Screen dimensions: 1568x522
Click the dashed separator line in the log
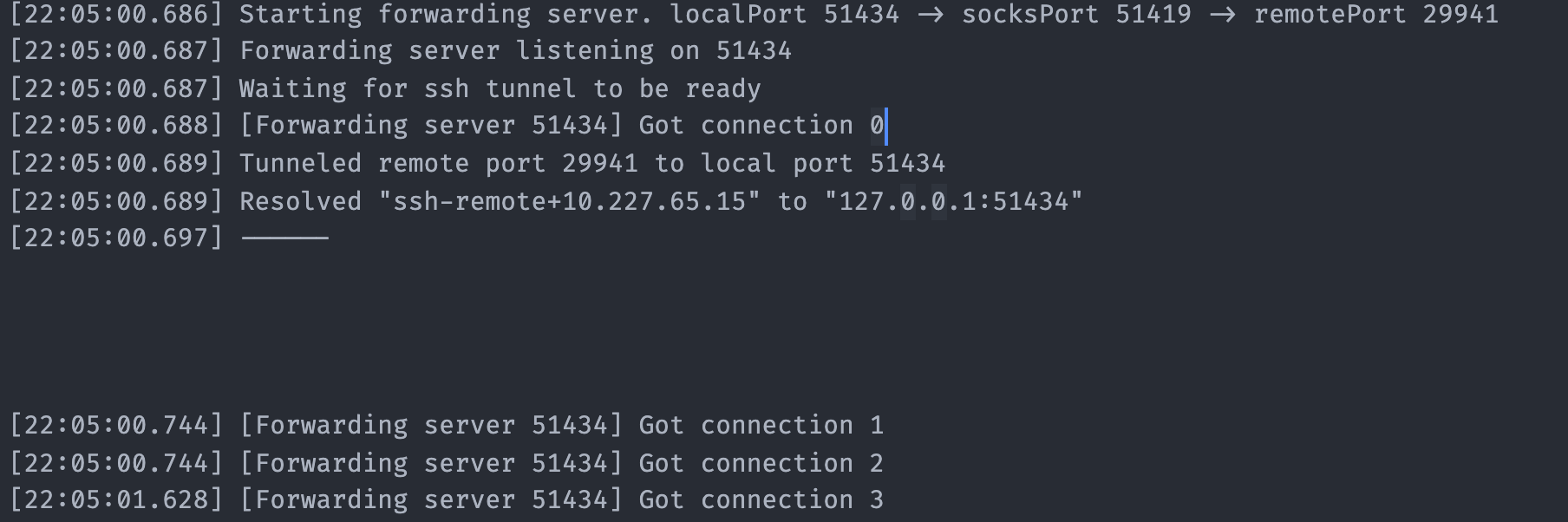click(x=284, y=238)
